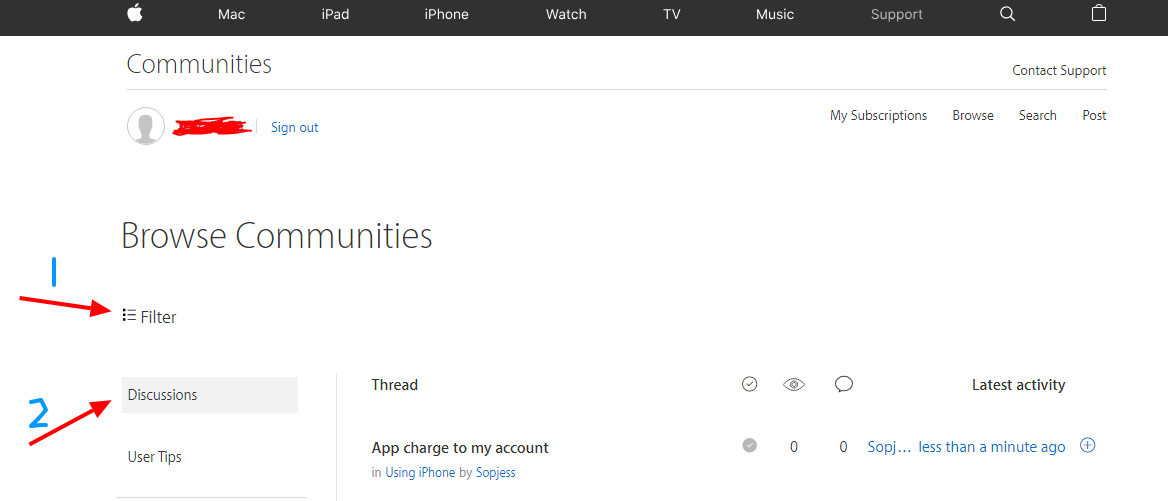
Task: Open the Support menu
Action: pyautogui.click(x=897, y=14)
